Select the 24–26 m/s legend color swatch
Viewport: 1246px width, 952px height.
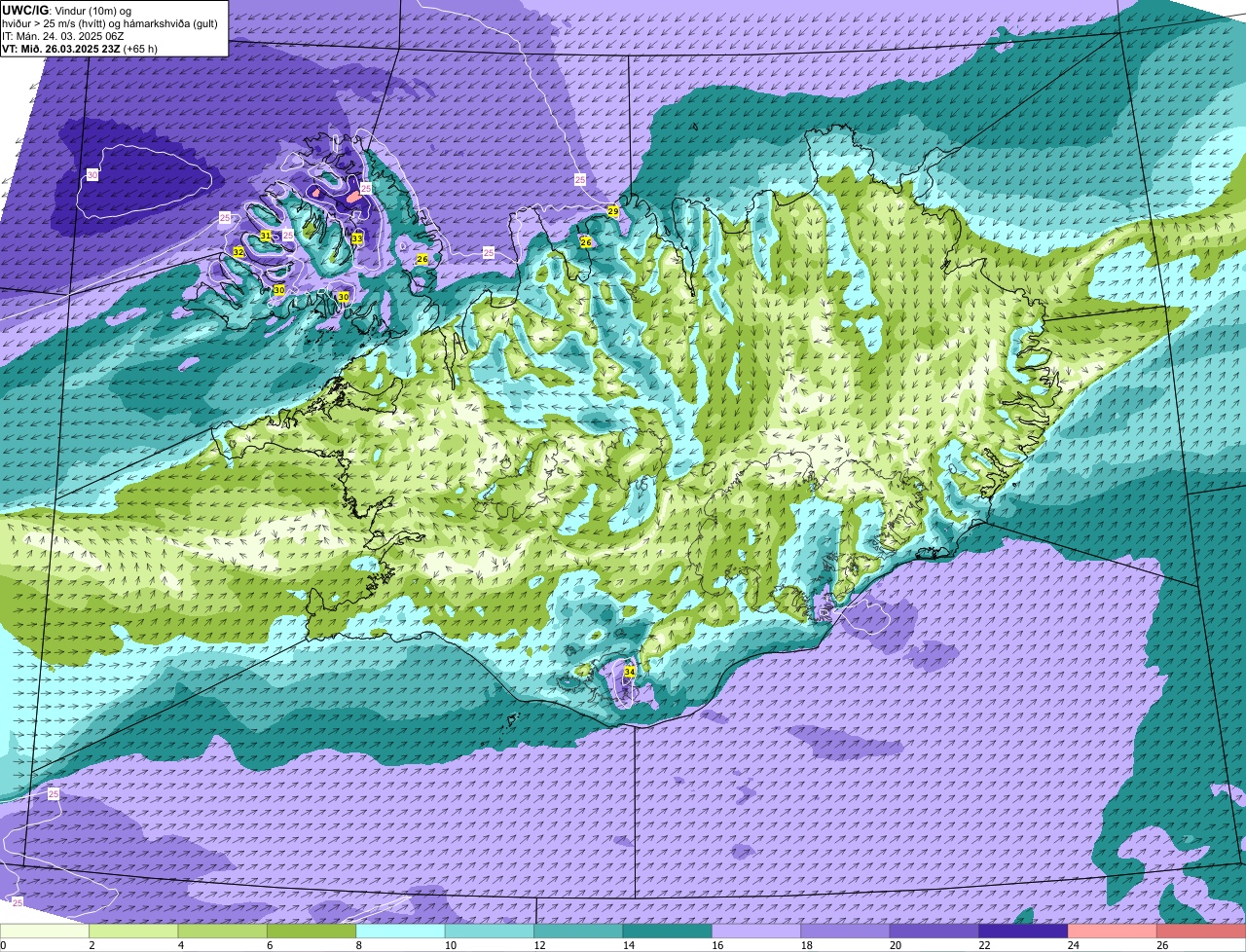click(x=1114, y=931)
